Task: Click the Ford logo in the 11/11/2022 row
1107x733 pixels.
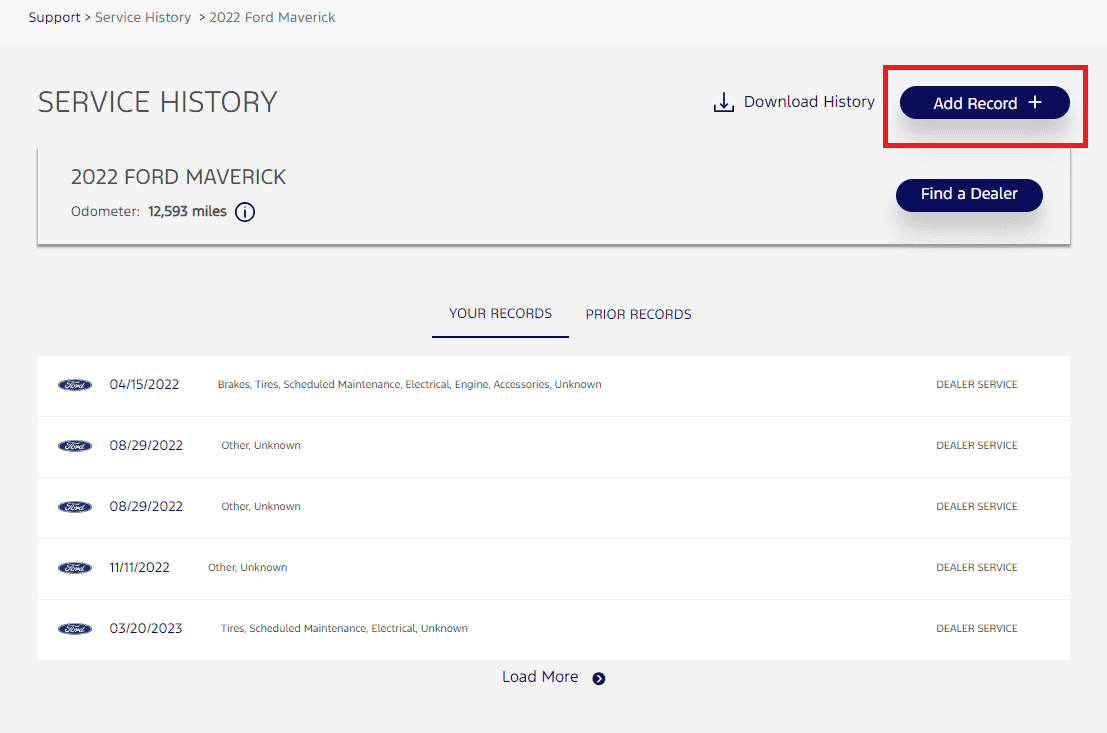Action: click(75, 568)
